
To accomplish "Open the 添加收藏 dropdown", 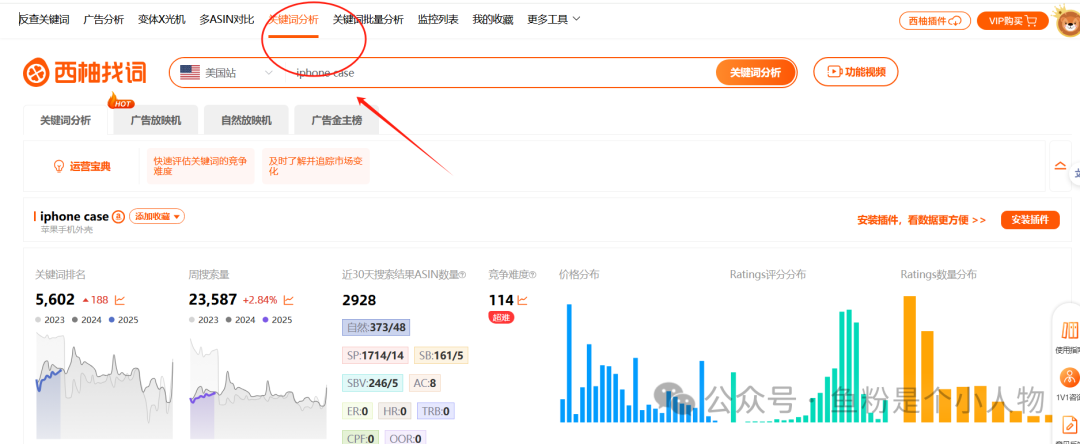I will click(156, 217).
